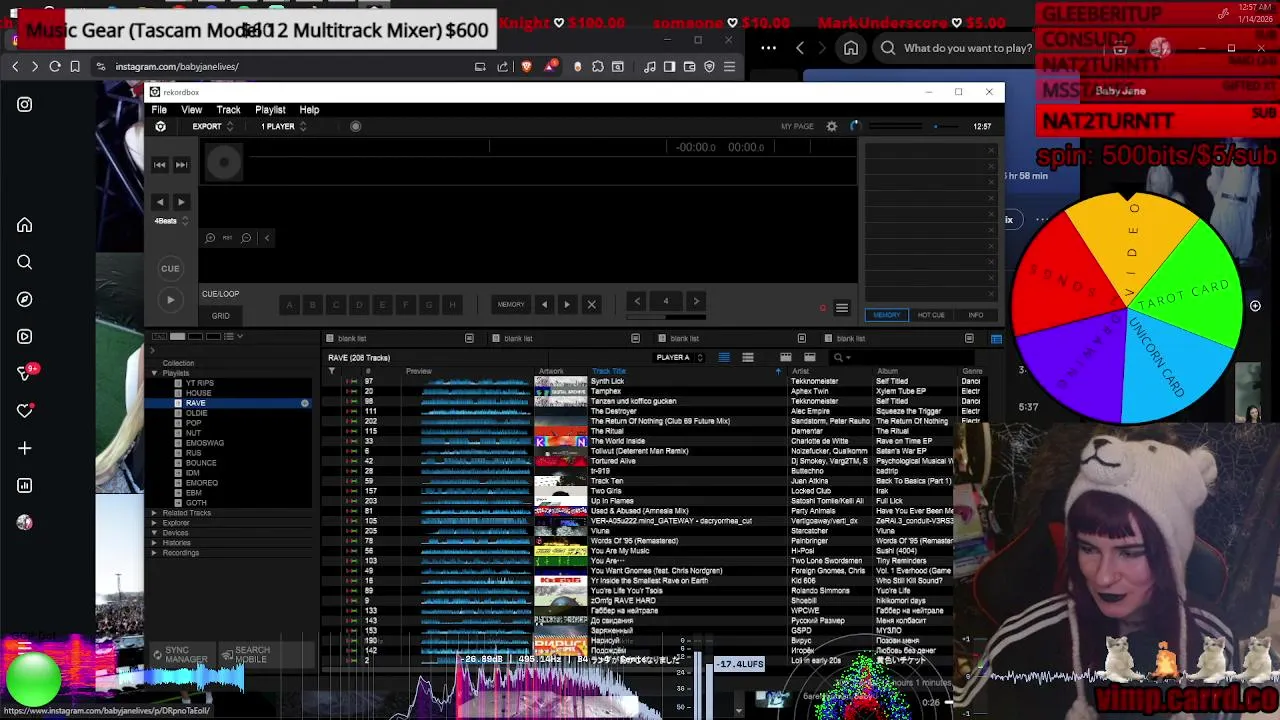Switch to the INFO tab
The width and height of the screenshot is (1280, 720).
[975, 315]
